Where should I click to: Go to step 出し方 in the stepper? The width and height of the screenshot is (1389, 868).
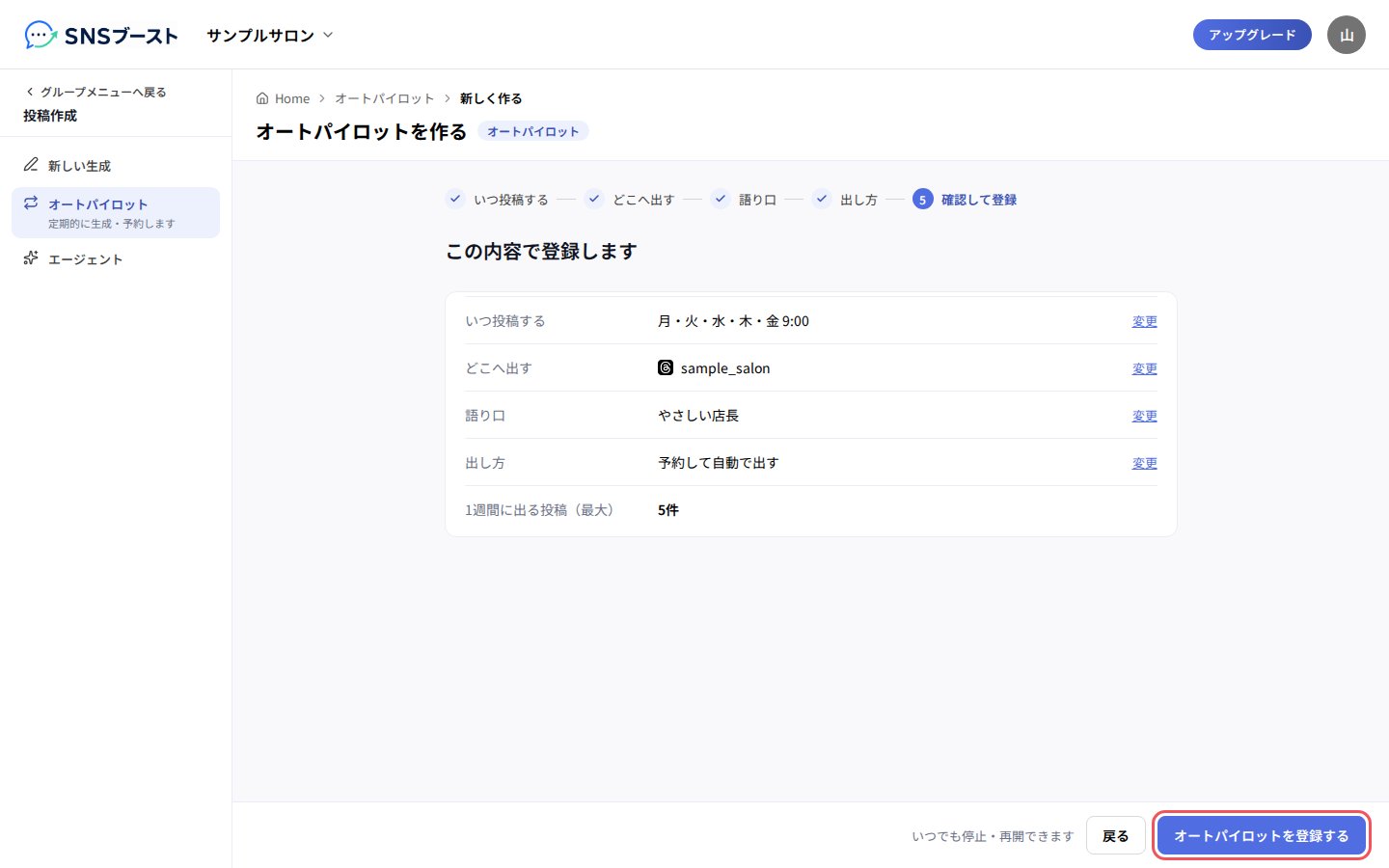[845, 200]
